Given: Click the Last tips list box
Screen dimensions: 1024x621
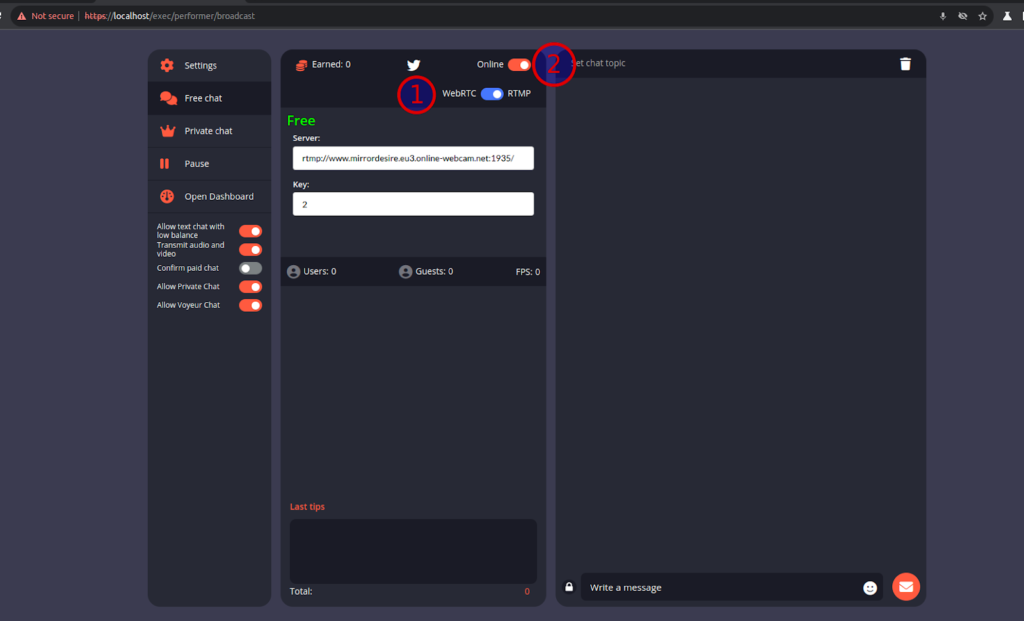Looking at the screenshot, I should click(x=413, y=551).
